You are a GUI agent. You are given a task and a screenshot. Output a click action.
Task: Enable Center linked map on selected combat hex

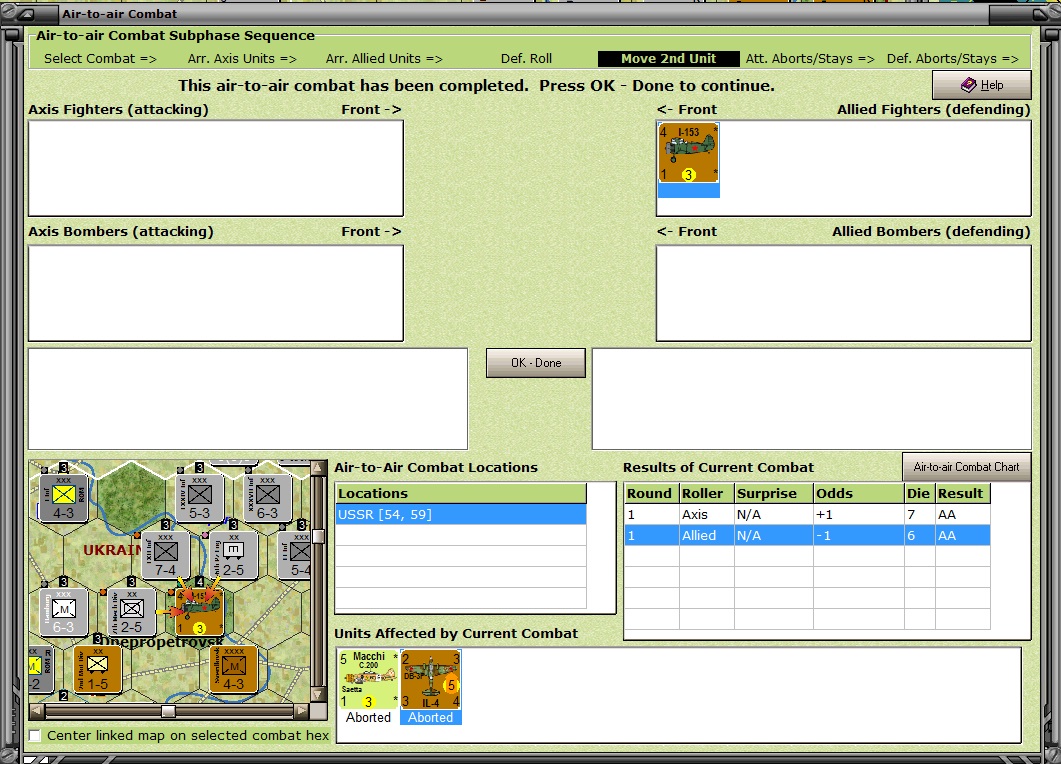coord(35,736)
